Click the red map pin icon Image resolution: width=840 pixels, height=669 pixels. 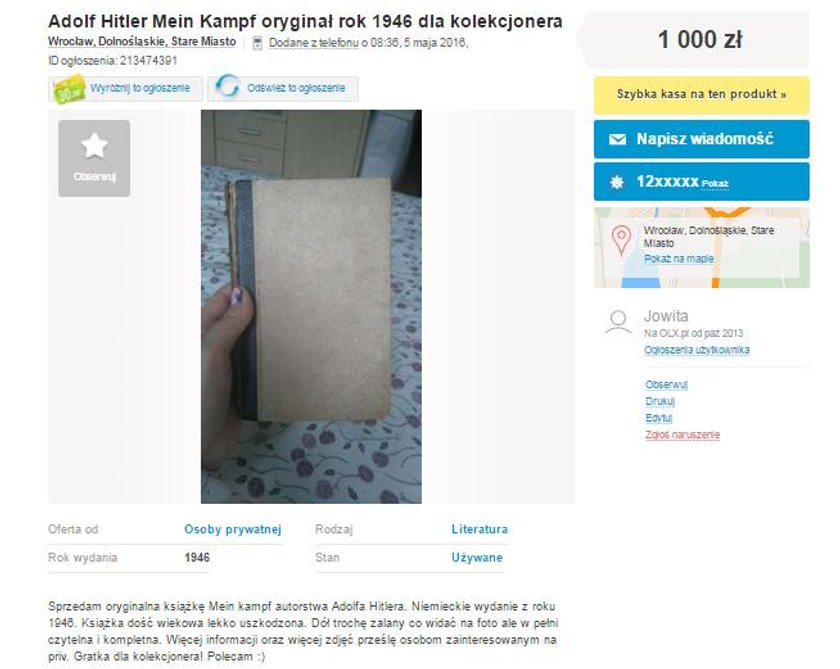pos(621,240)
